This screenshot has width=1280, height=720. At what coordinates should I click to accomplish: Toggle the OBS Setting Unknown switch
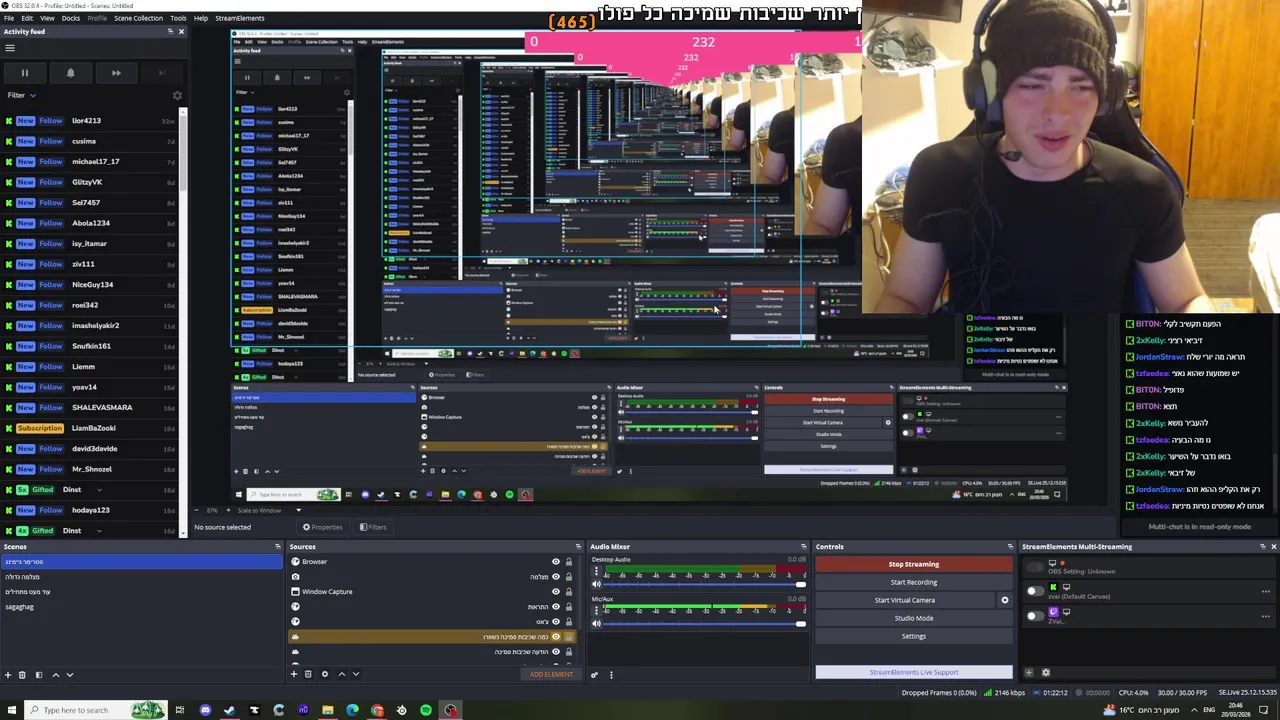click(1034, 566)
